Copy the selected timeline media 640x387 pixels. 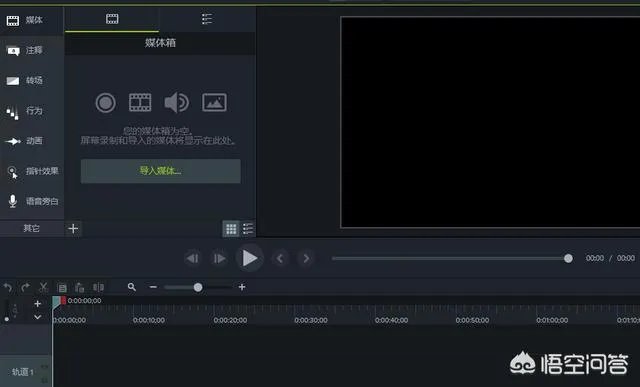(62, 288)
